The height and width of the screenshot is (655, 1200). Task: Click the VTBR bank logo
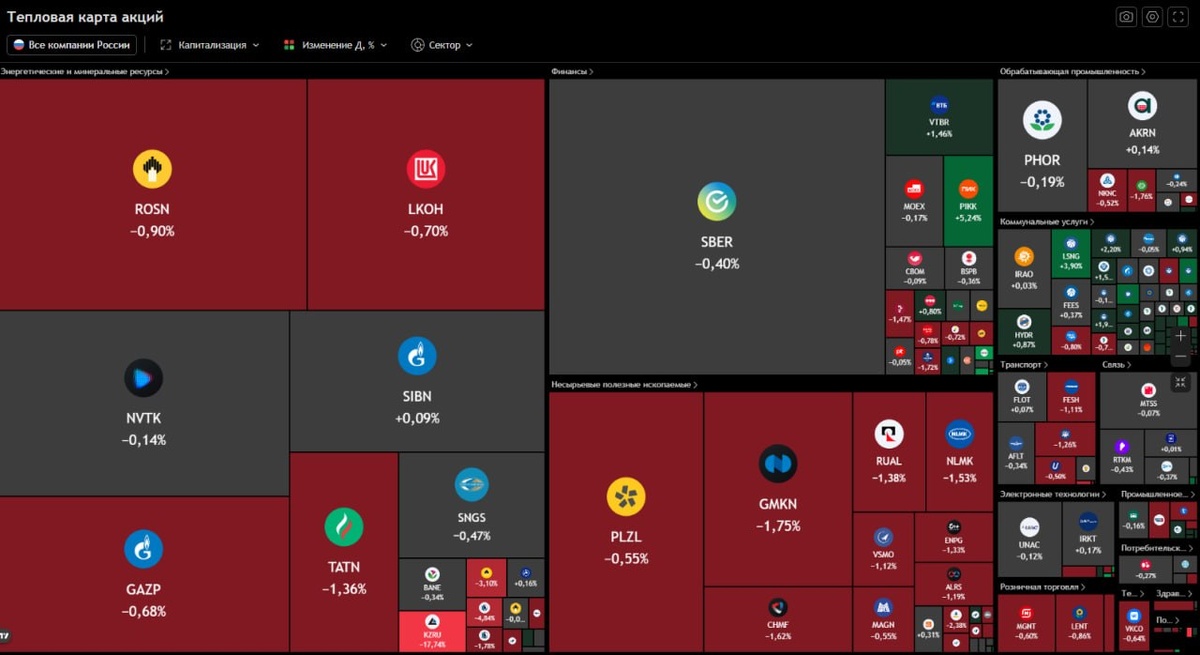[x=939, y=105]
